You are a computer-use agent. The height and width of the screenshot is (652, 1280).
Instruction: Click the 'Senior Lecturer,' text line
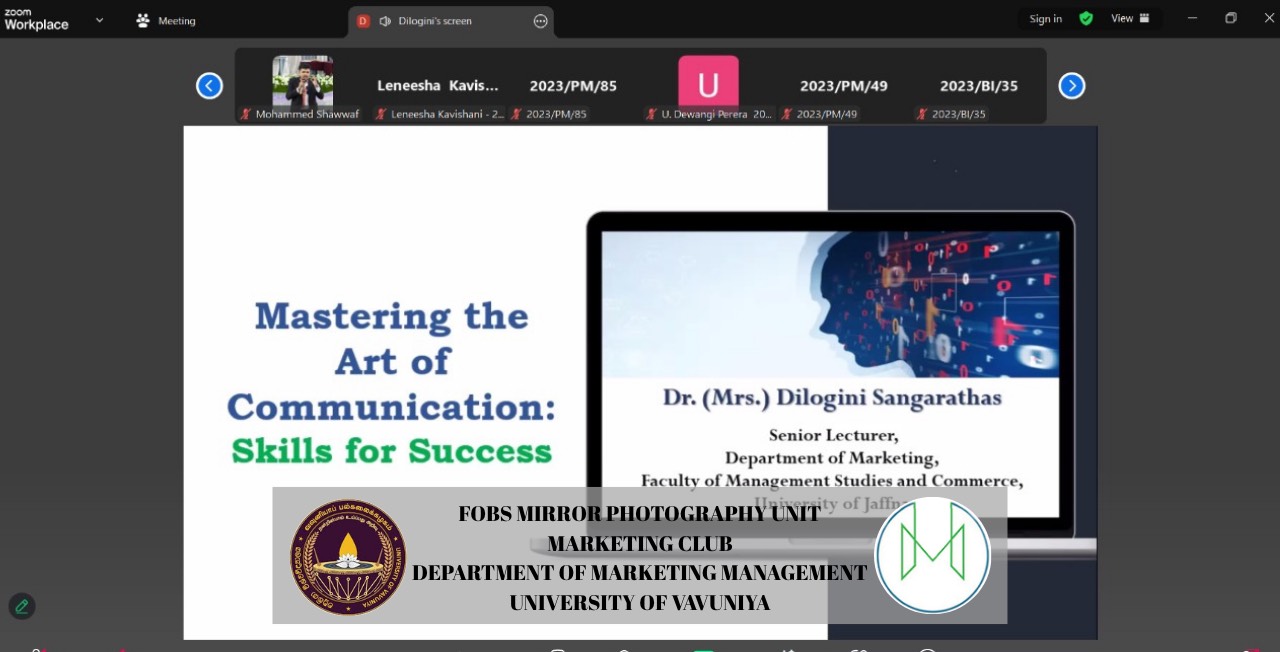coord(833,435)
